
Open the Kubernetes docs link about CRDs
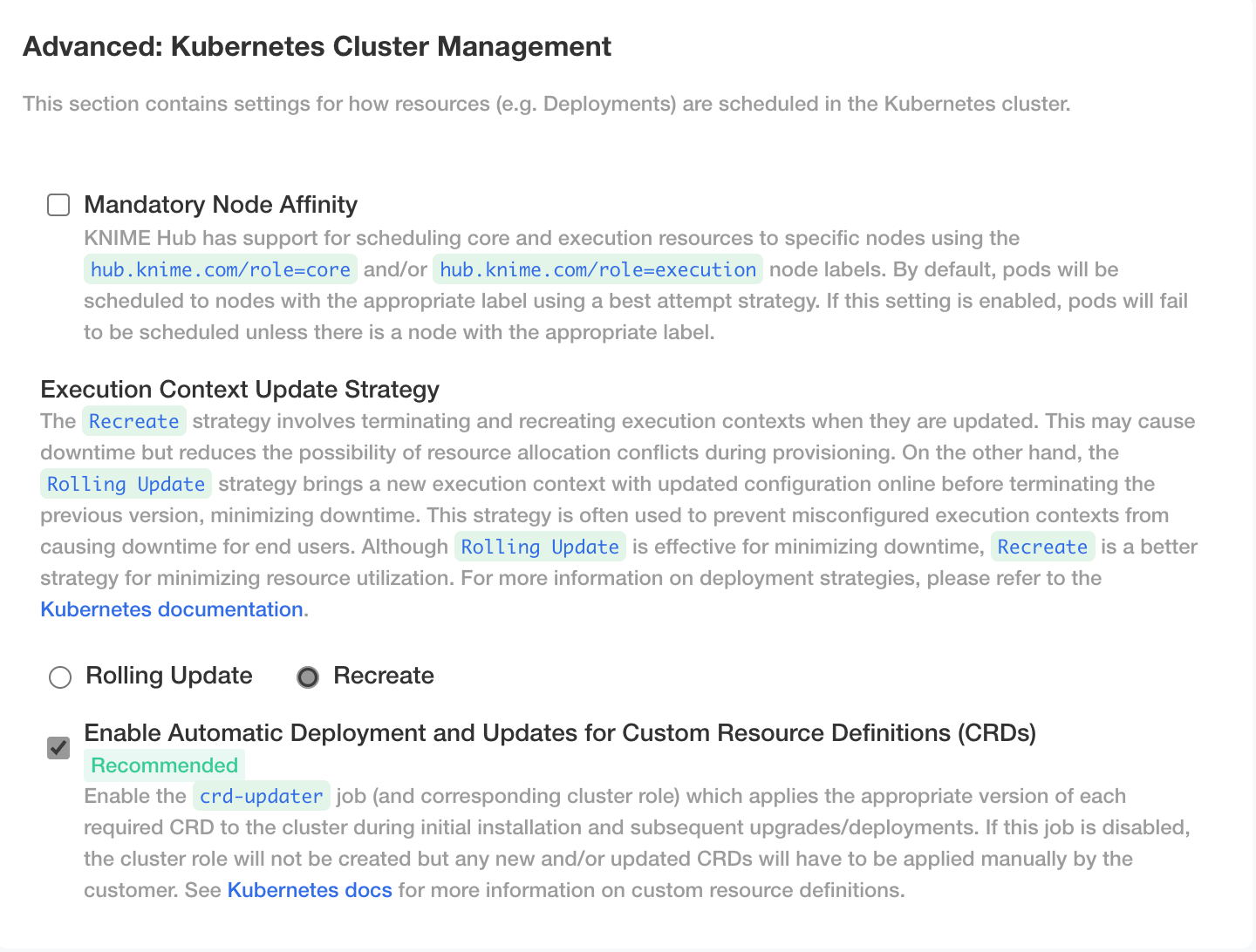(310, 890)
